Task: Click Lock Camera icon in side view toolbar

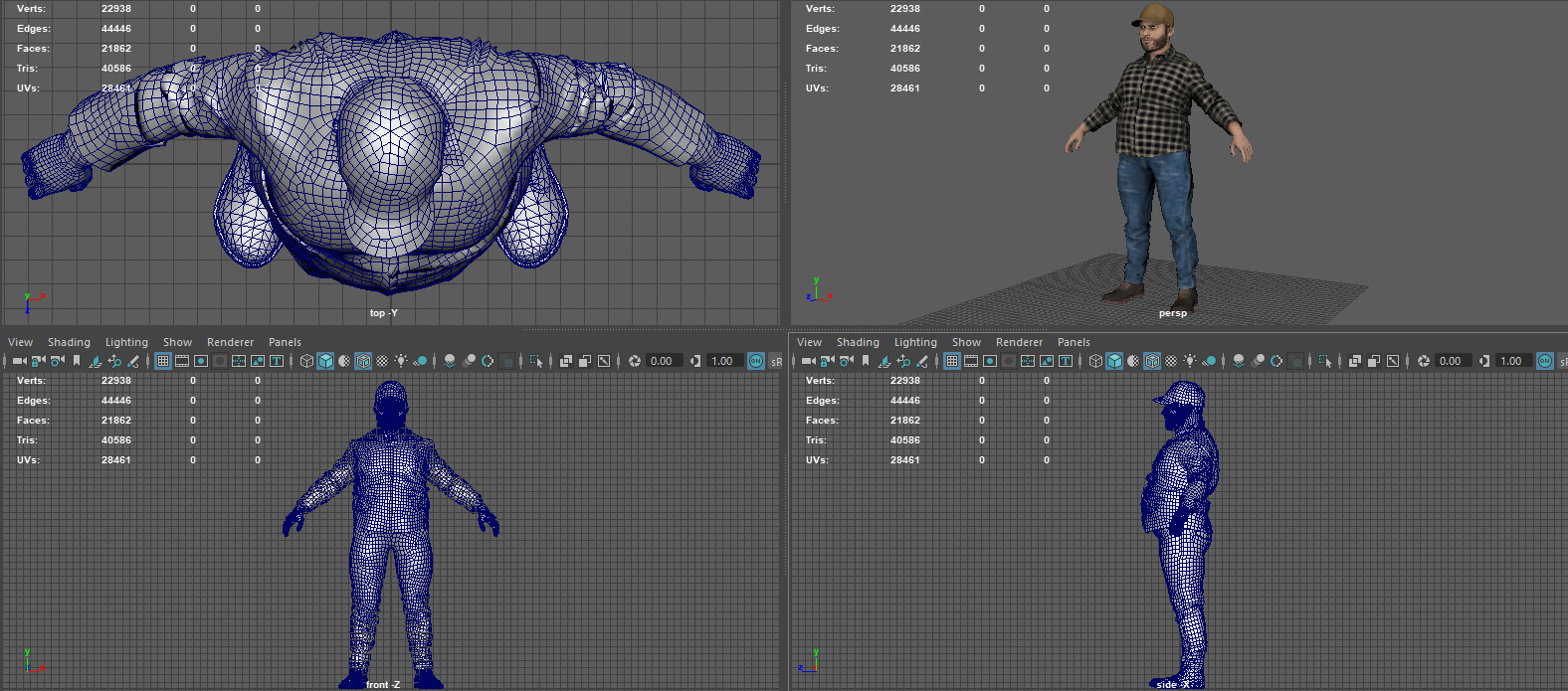Action: pos(827,361)
